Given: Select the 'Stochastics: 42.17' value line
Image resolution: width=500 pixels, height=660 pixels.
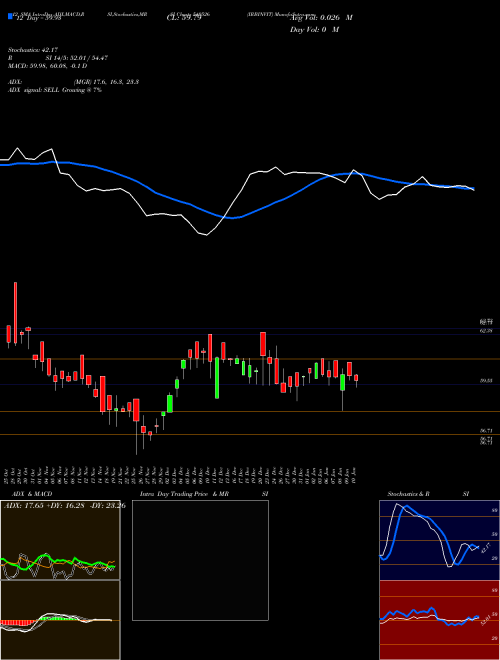Looking at the screenshot, I should click(32, 50).
